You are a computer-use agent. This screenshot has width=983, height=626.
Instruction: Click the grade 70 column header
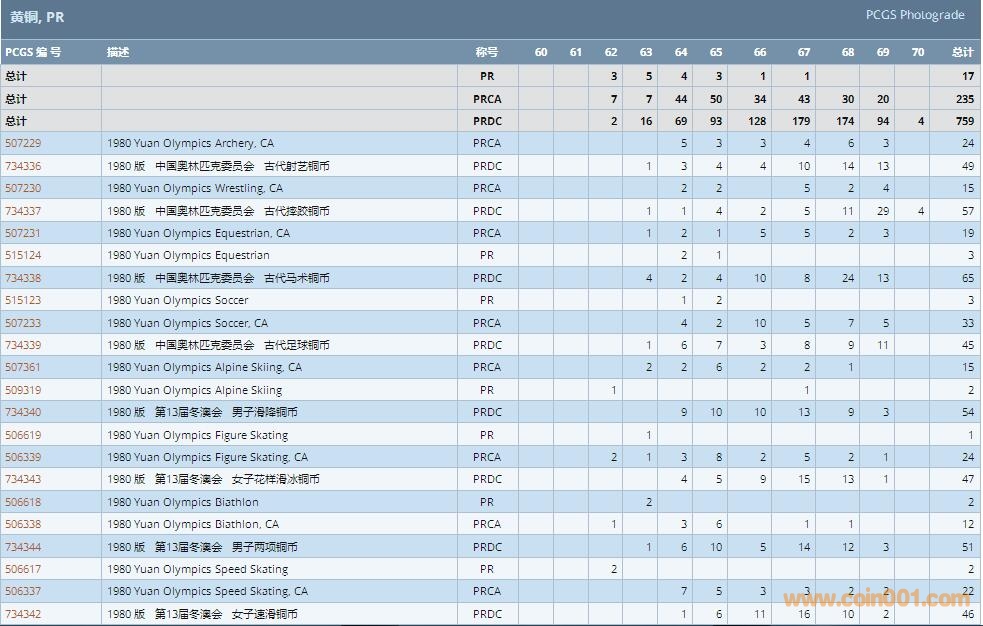[918, 52]
